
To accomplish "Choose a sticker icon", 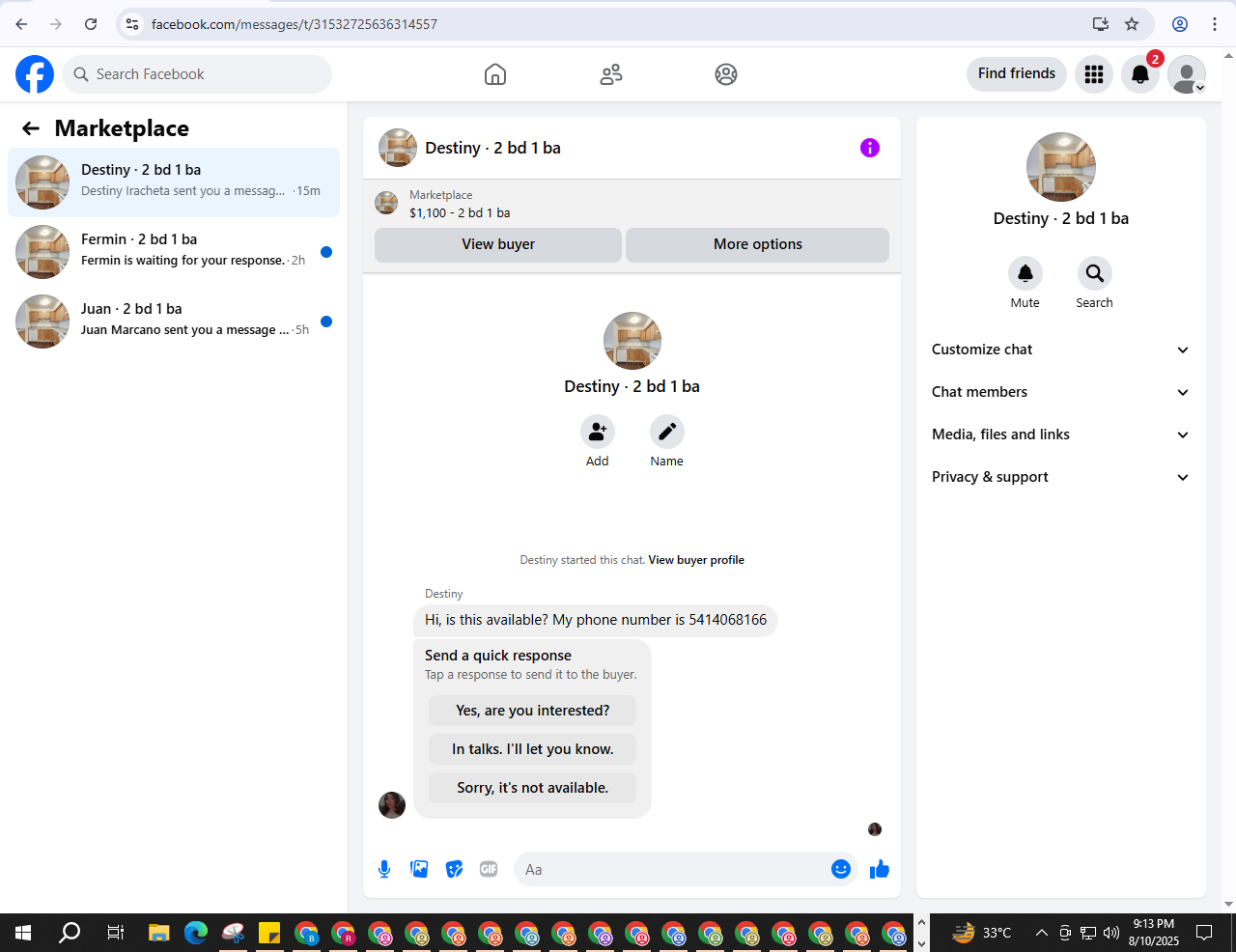I will click(454, 869).
